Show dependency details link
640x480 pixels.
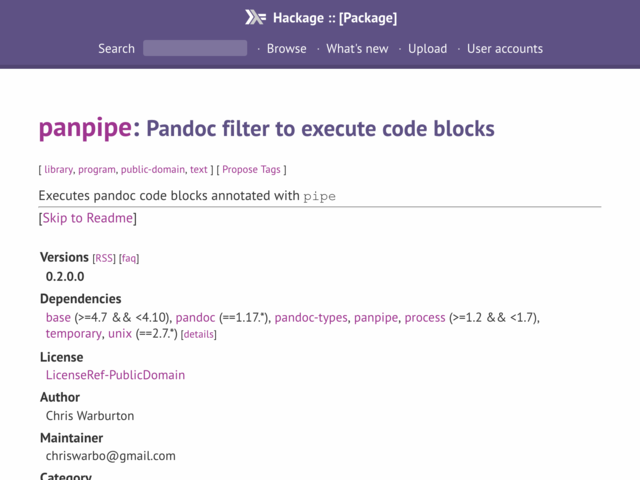(x=198, y=334)
